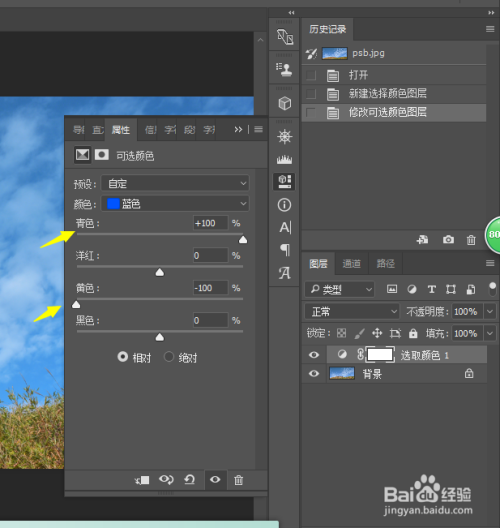Create new snapshot camera icon
The height and width of the screenshot is (528, 500).
coord(448,240)
